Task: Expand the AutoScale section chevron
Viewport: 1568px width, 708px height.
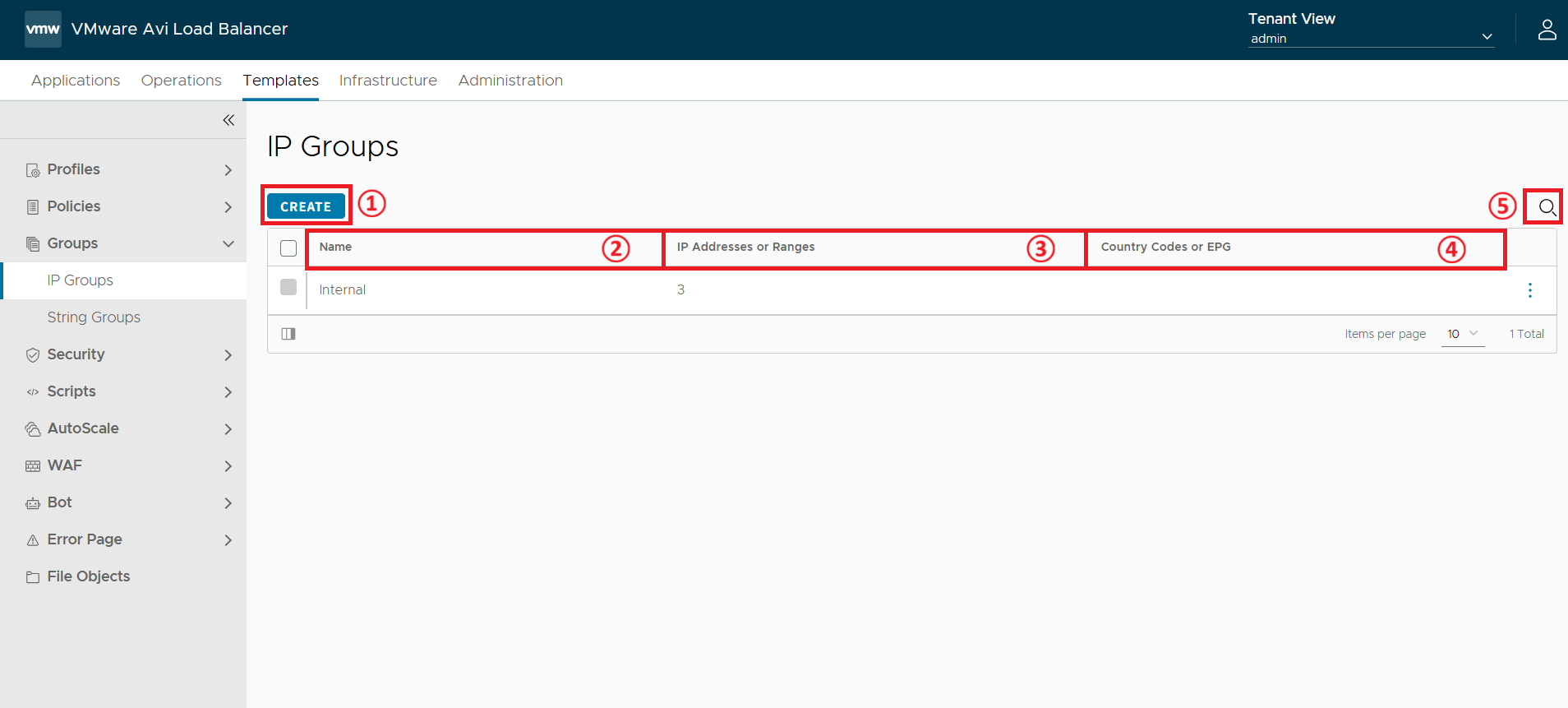Action: [228, 429]
